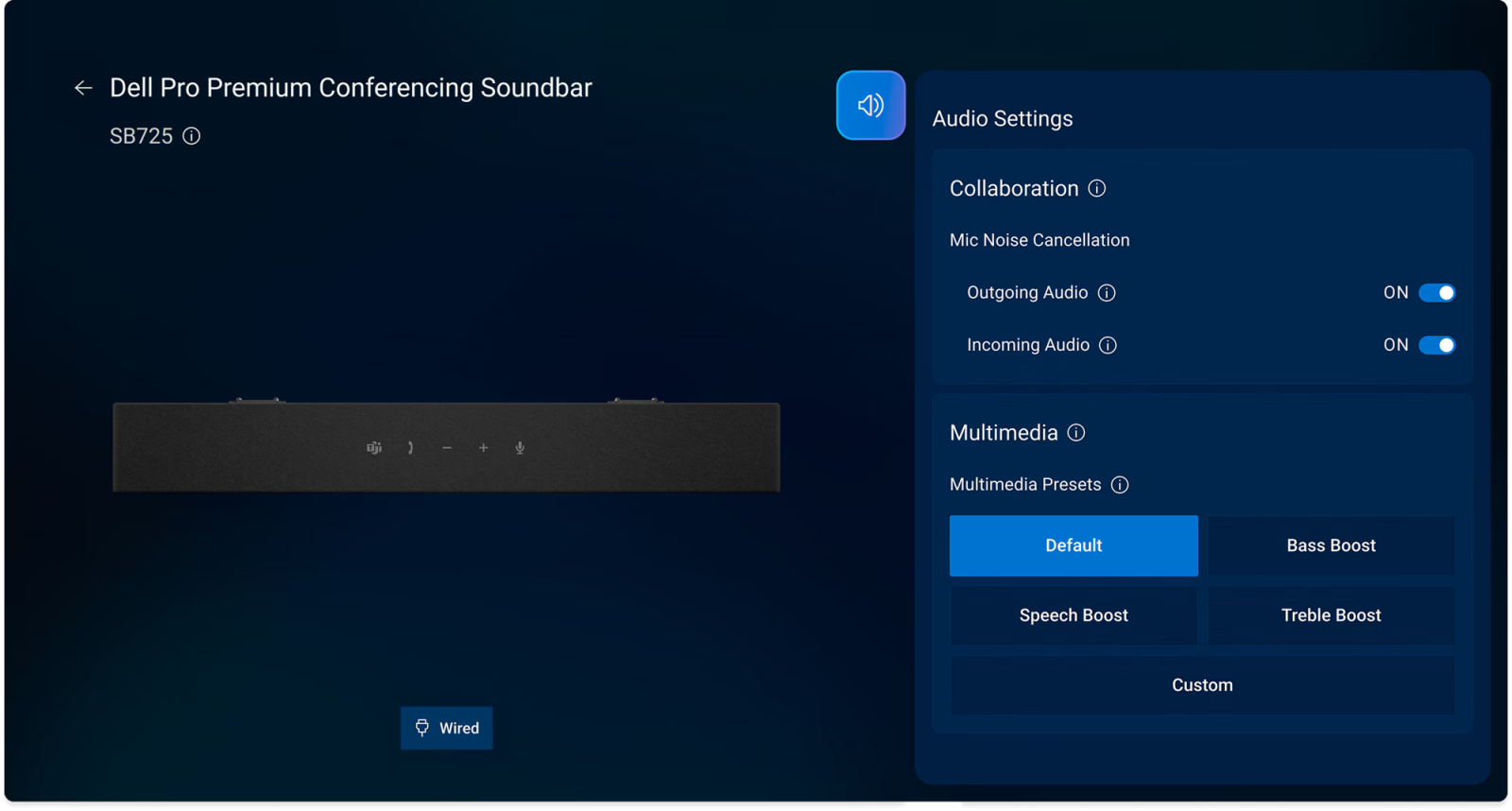Viewport: 1512px width, 811px height.
Task: Show info for the Multimedia section
Action: (x=1076, y=433)
